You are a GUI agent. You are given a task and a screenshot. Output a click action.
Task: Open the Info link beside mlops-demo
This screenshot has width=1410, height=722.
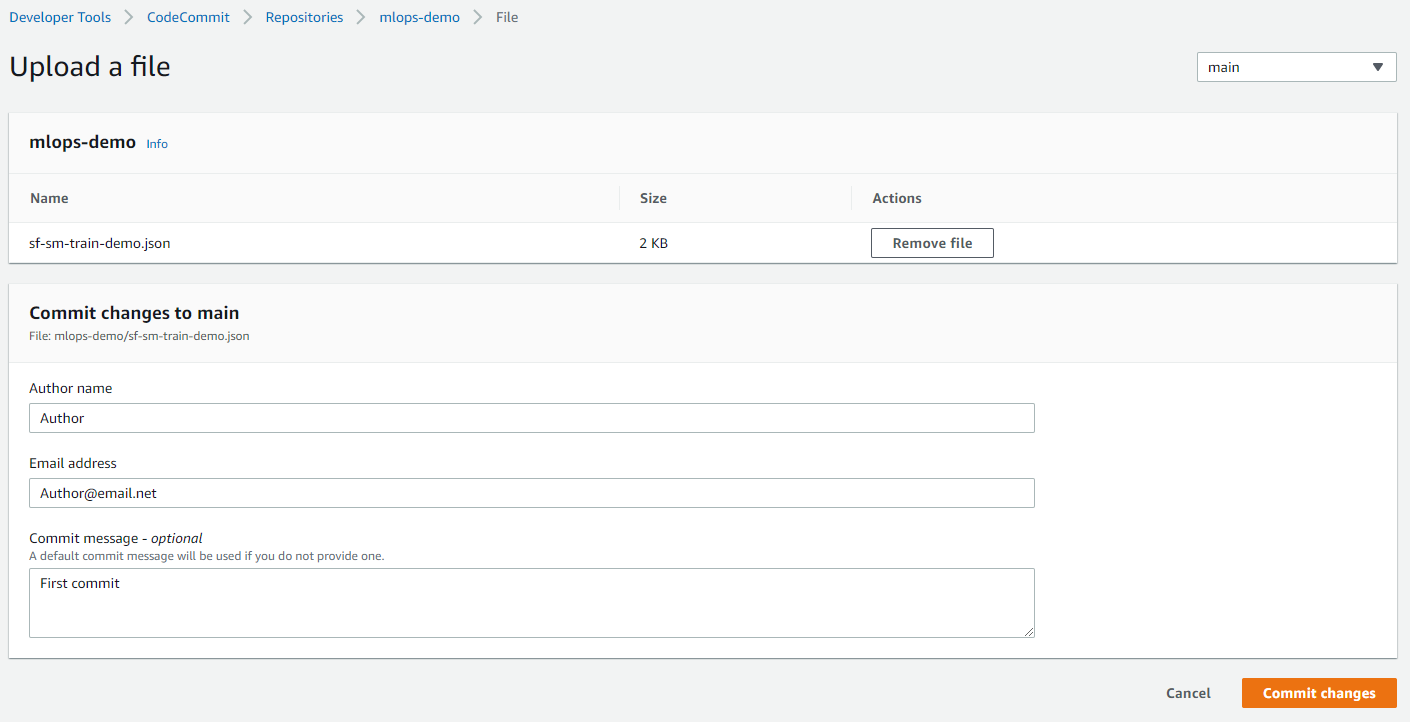pyautogui.click(x=157, y=144)
